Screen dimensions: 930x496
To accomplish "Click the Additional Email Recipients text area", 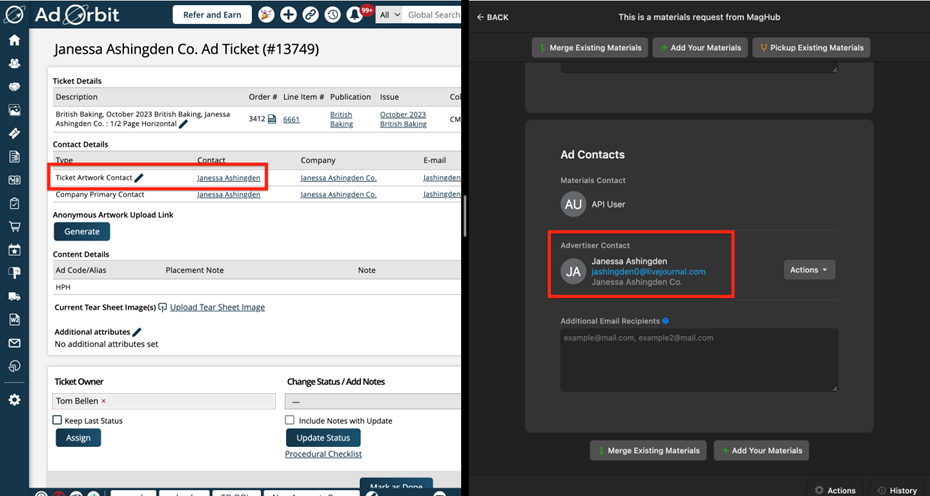I will point(699,360).
